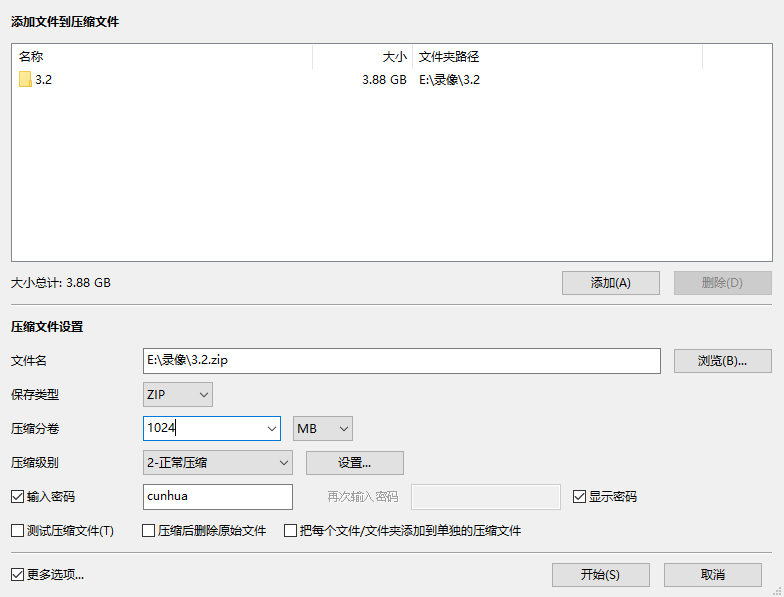
Task: Click the 浏览(B)... button
Action: 722,361
